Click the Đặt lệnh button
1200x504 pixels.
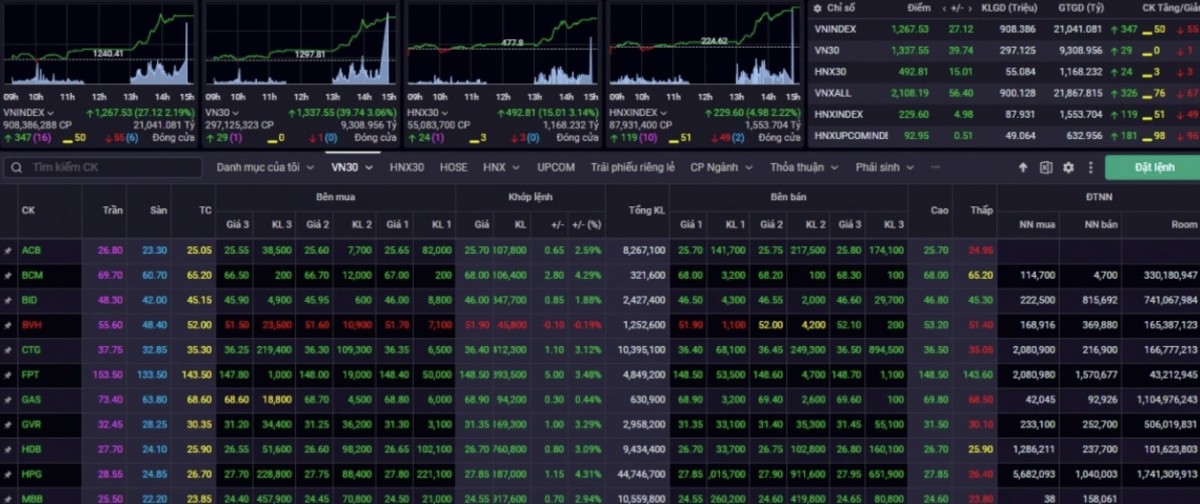point(1154,168)
